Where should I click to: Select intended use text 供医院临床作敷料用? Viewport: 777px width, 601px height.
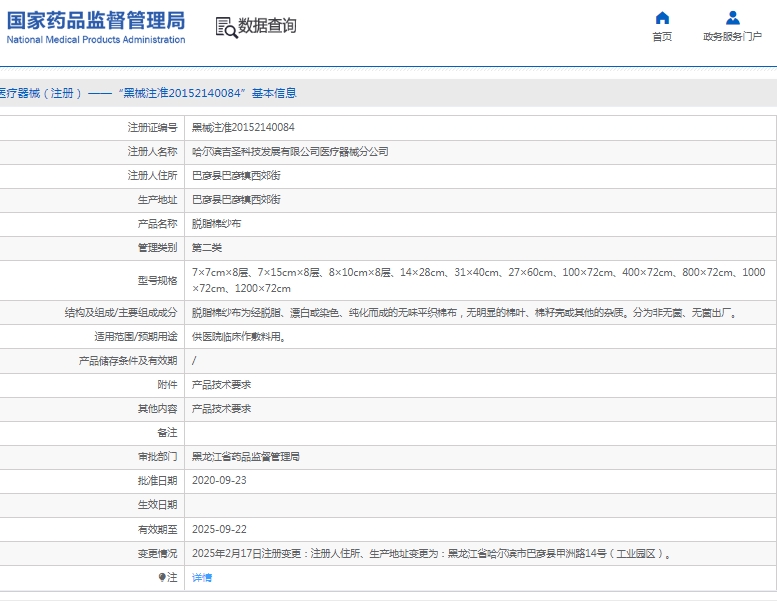tap(238, 337)
